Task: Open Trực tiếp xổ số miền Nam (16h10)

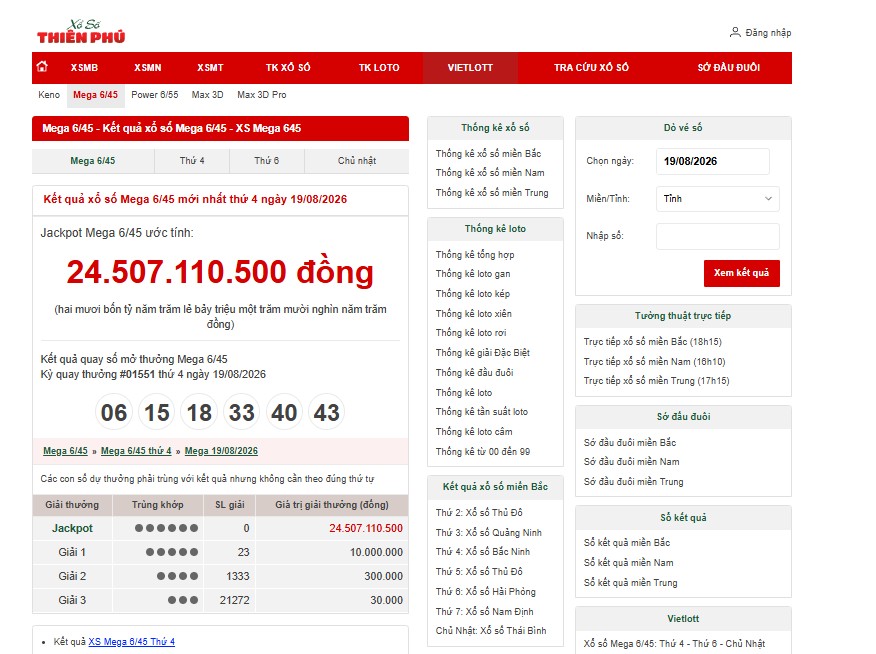Action: [654, 362]
